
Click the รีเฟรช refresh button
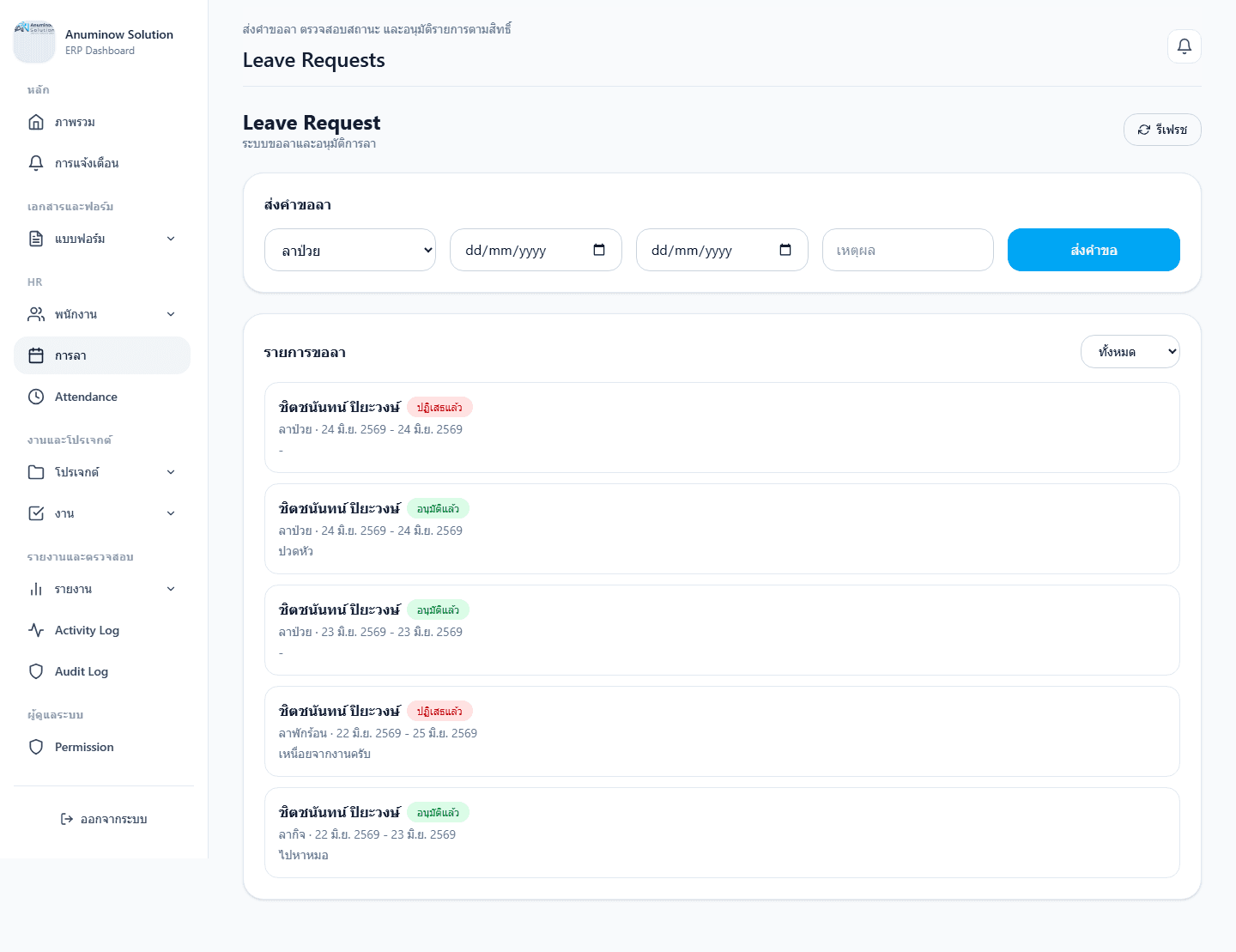tap(1162, 130)
